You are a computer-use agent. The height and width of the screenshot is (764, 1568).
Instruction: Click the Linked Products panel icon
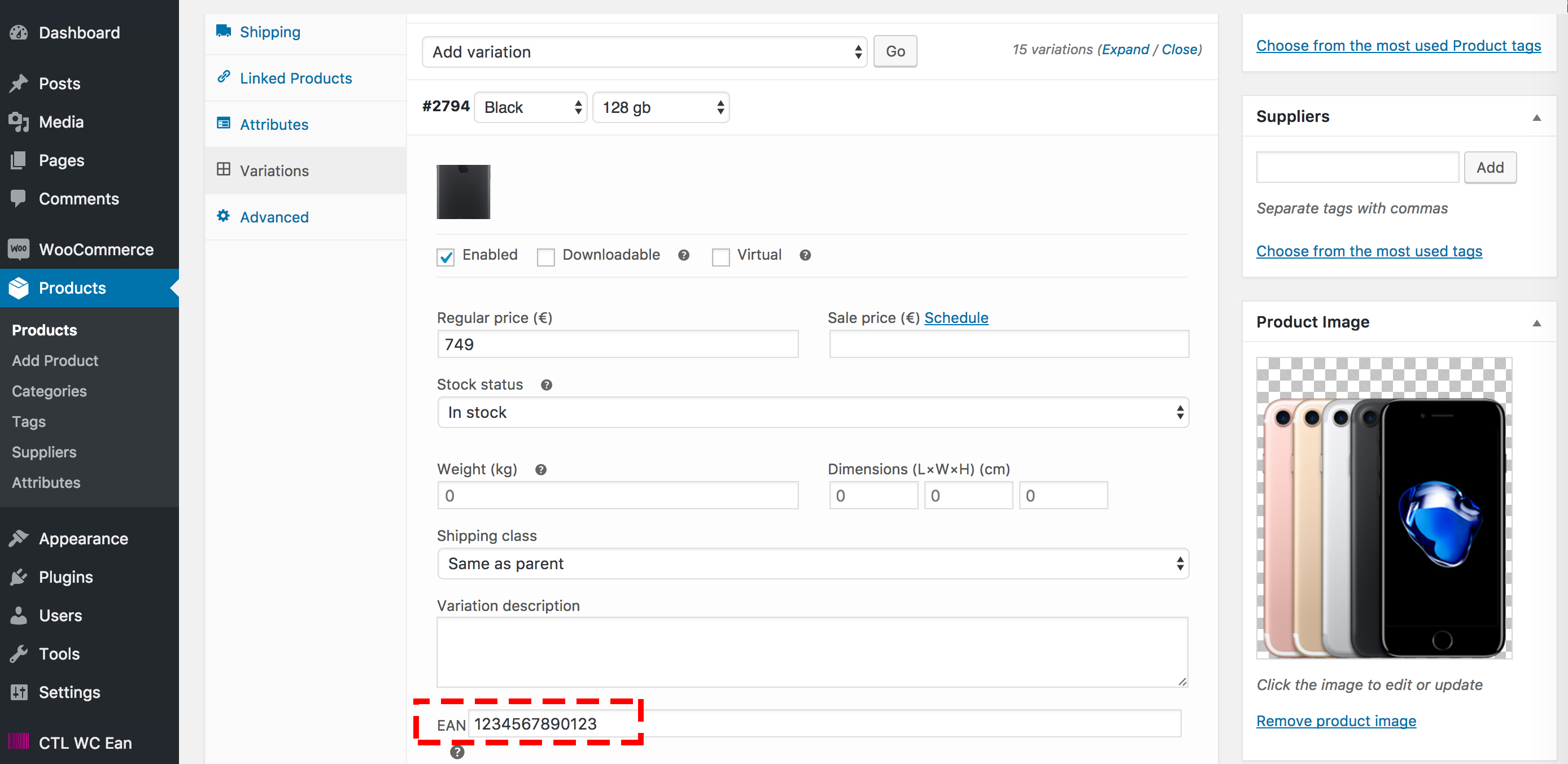[225, 77]
